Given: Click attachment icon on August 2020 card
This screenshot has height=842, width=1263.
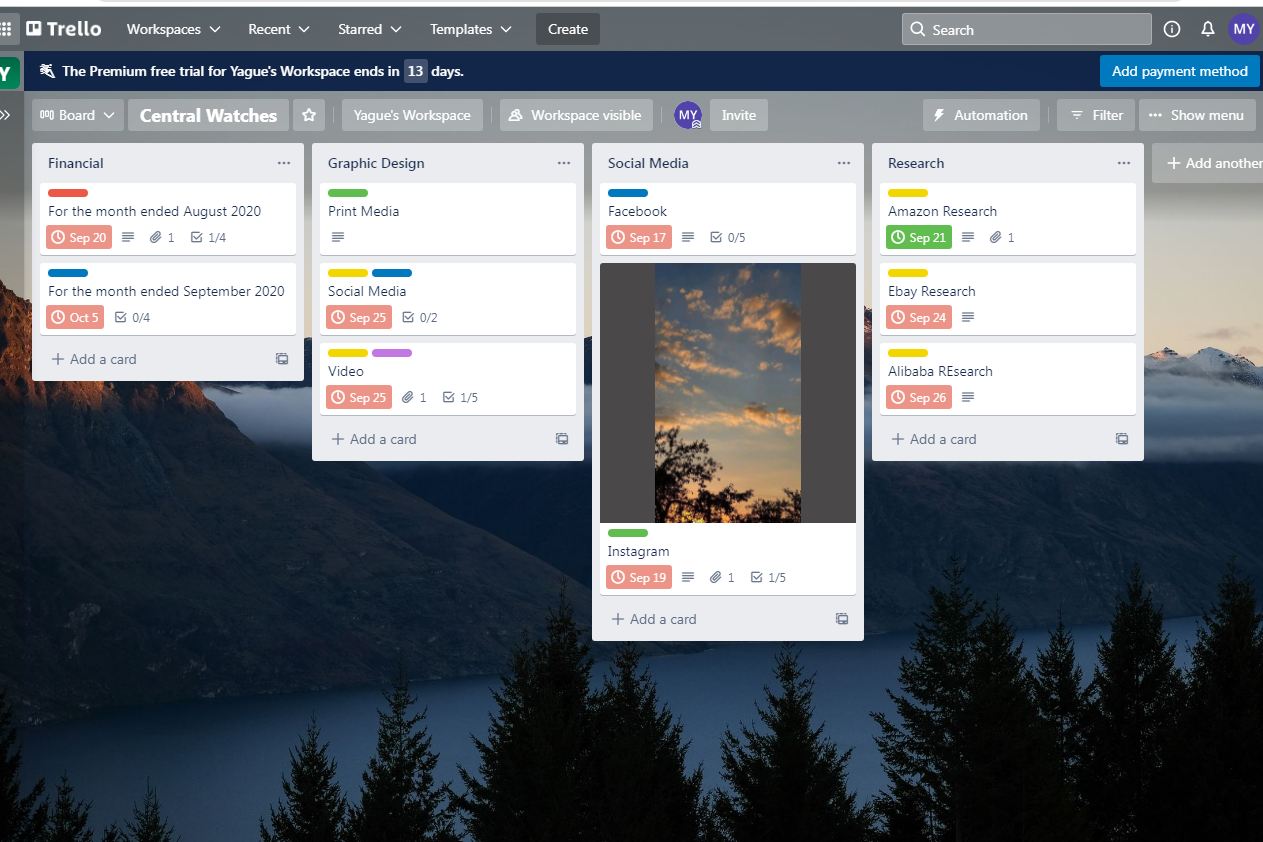Looking at the screenshot, I should 155,237.
